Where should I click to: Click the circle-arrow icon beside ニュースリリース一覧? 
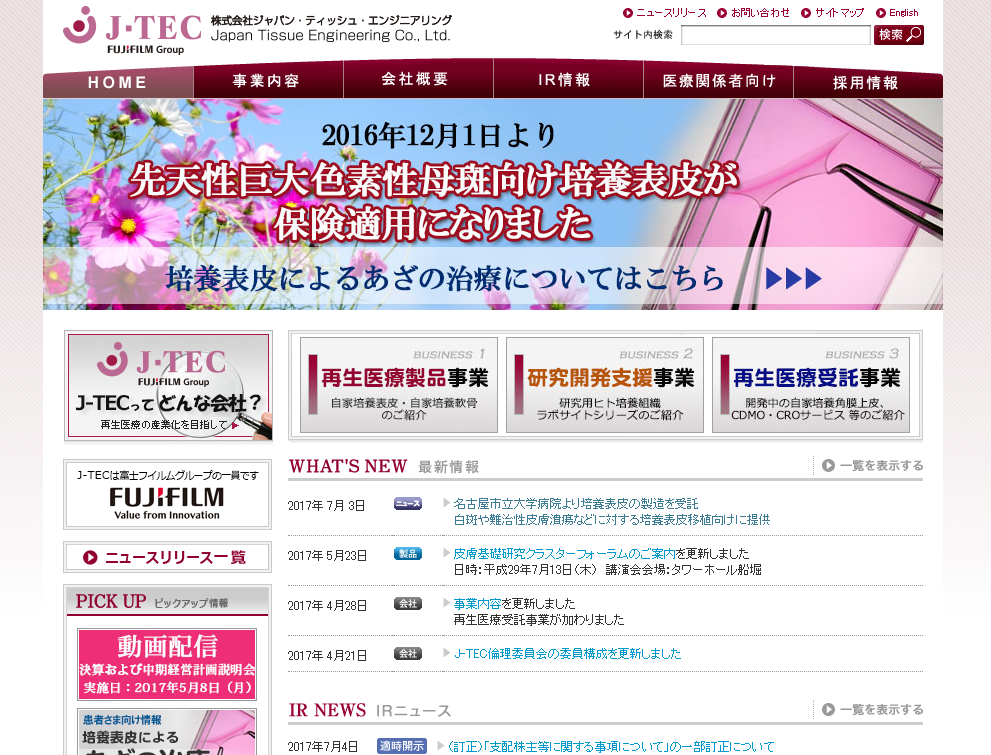tap(90, 557)
